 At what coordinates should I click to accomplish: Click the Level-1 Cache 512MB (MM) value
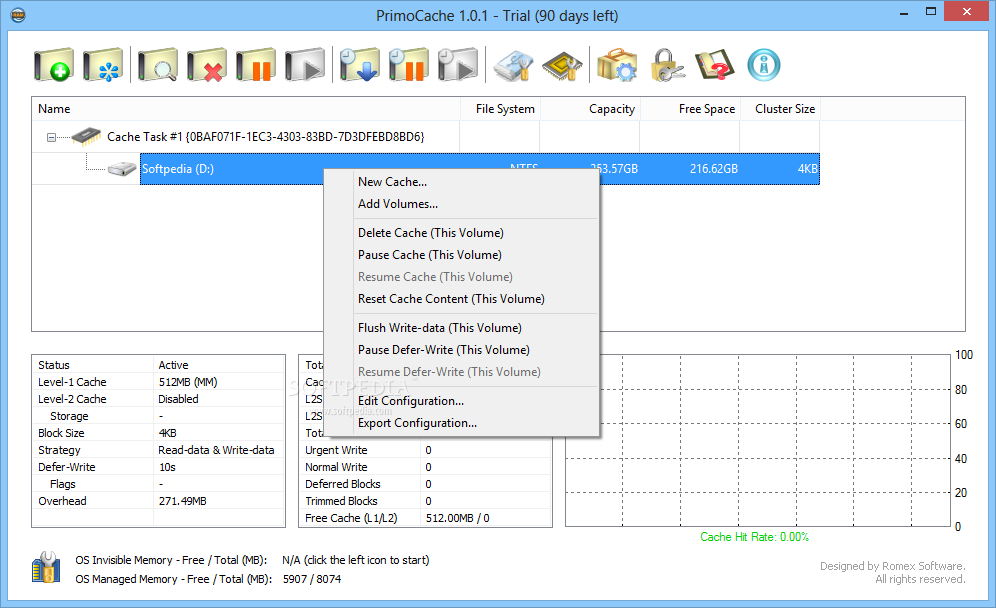click(x=188, y=382)
